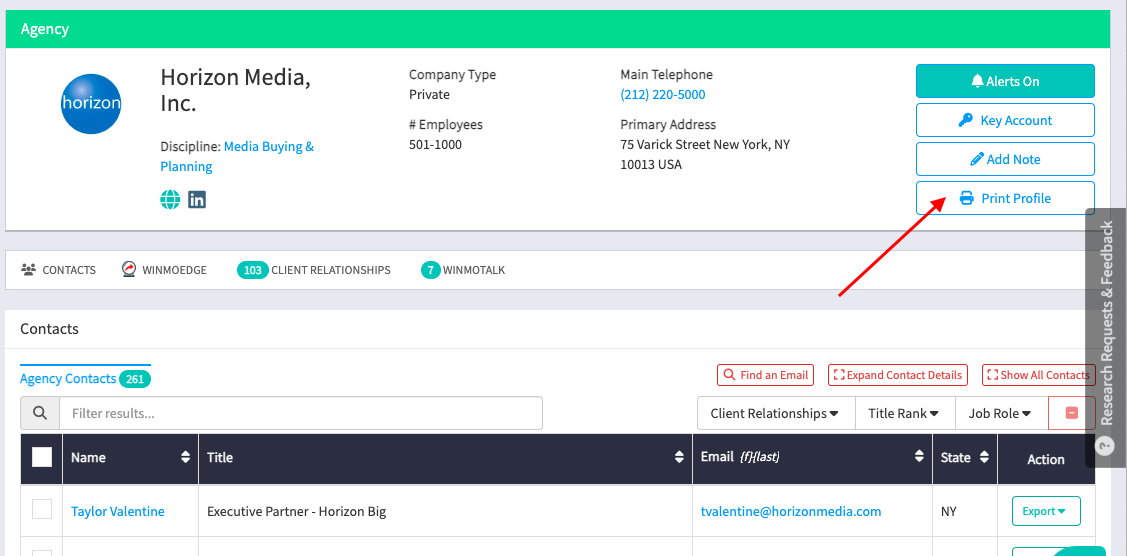The height and width of the screenshot is (556, 1127).
Task: Click the red minus collapse filters button
Action: click(1072, 413)
